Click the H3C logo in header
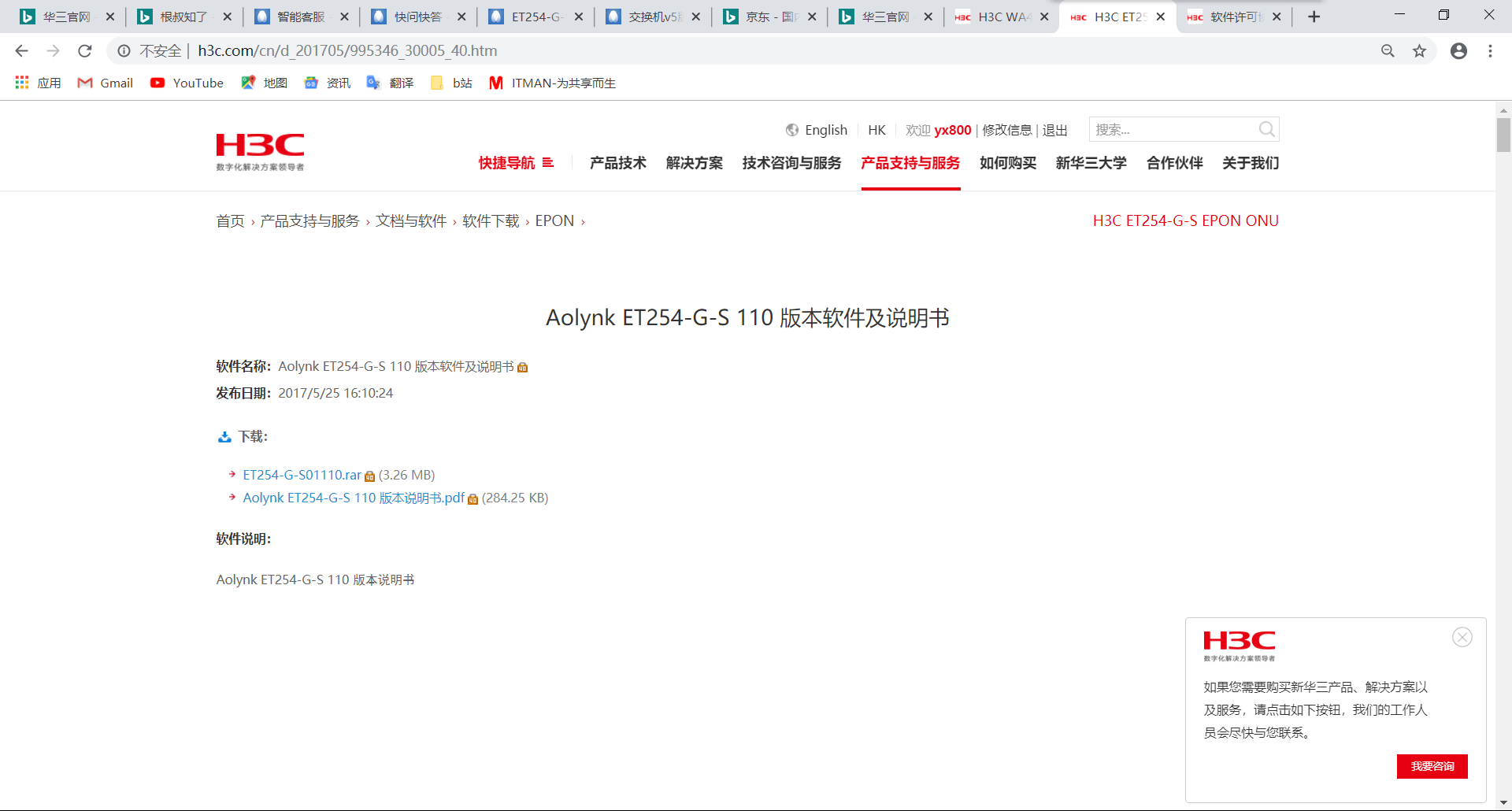Image resolution: width=1512 pixels, height=811 pixels. pyautogui.click(x=260, y=151)
